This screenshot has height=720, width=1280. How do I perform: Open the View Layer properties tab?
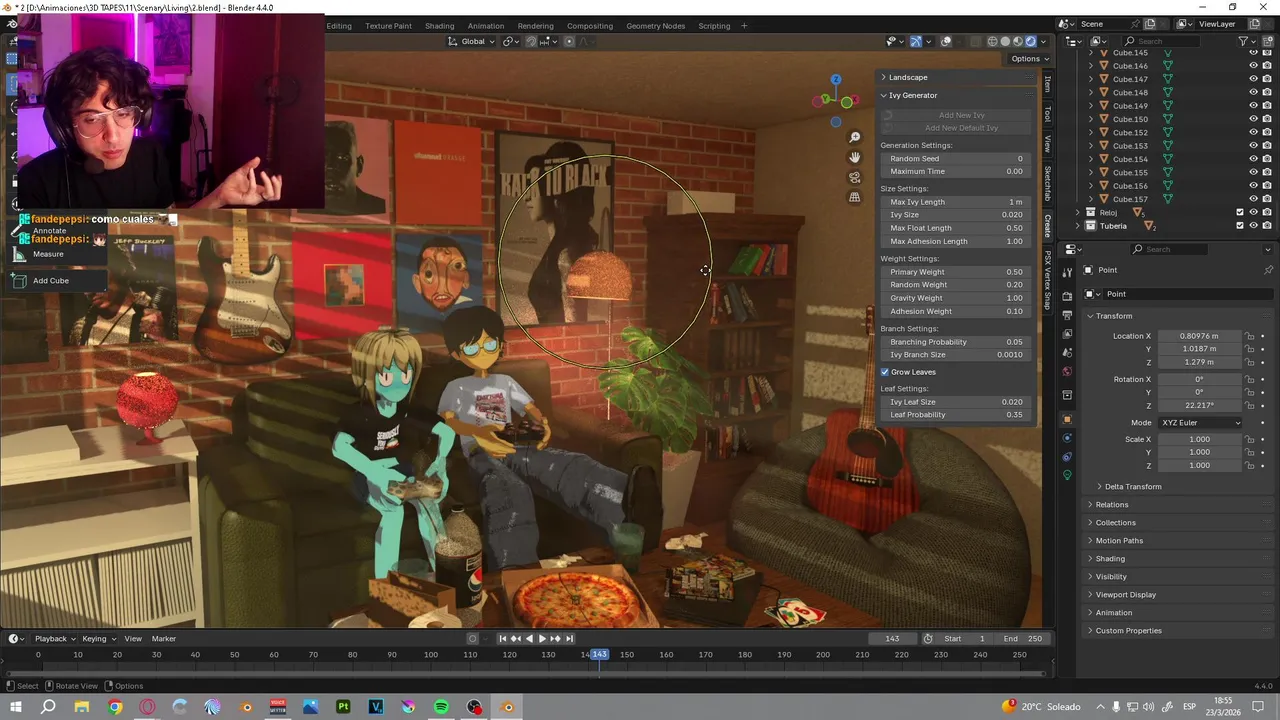tap(1068, 334)
